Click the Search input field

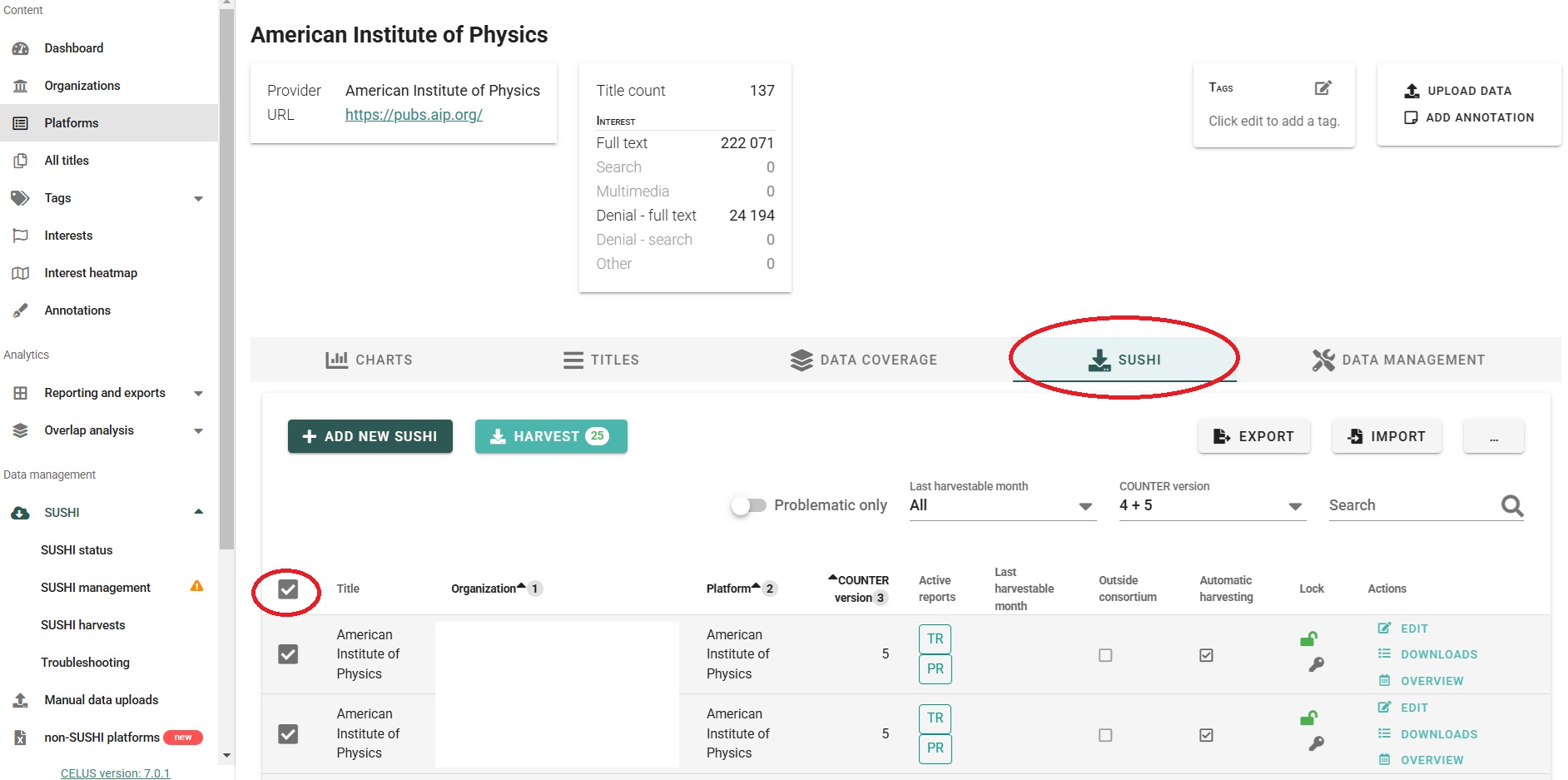point(1413,505)
